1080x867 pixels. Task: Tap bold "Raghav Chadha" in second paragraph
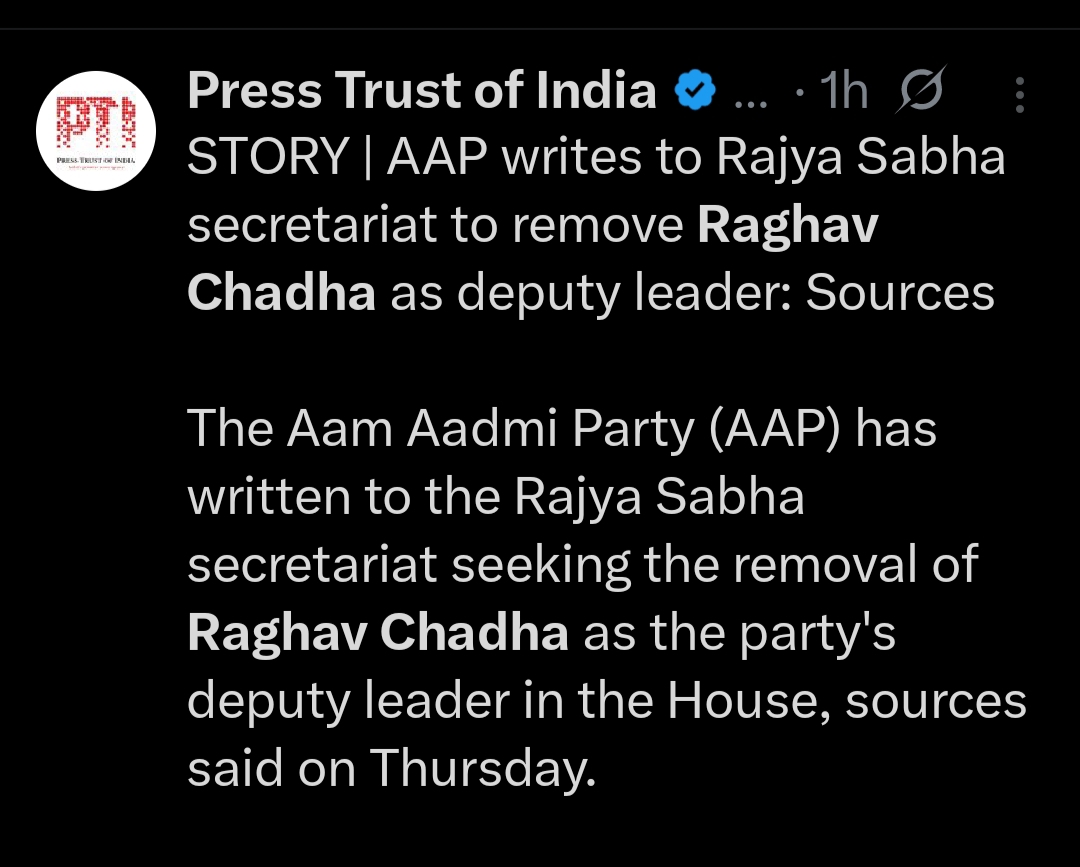tap(378, 633)
